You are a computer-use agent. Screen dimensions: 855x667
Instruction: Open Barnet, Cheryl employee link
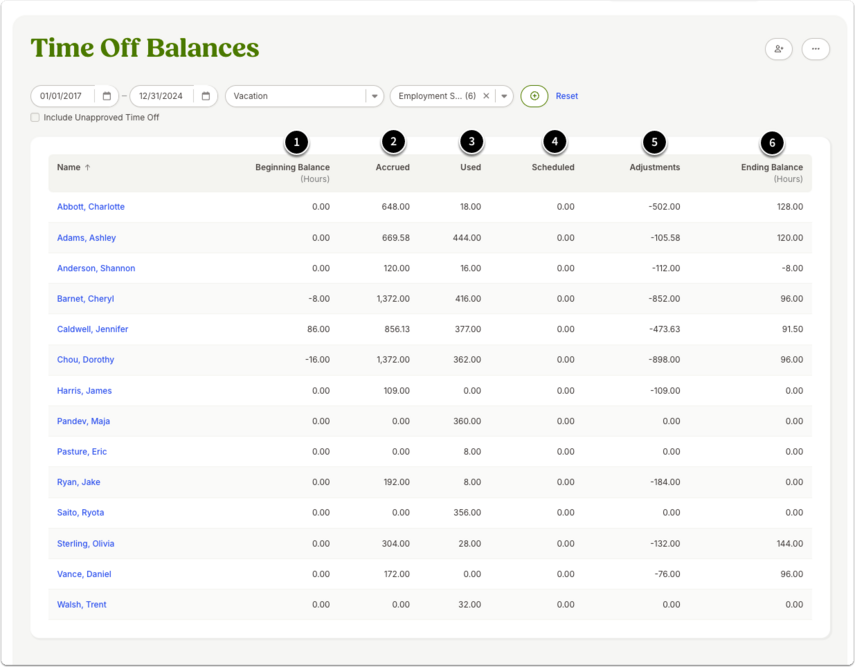(85, 299)
